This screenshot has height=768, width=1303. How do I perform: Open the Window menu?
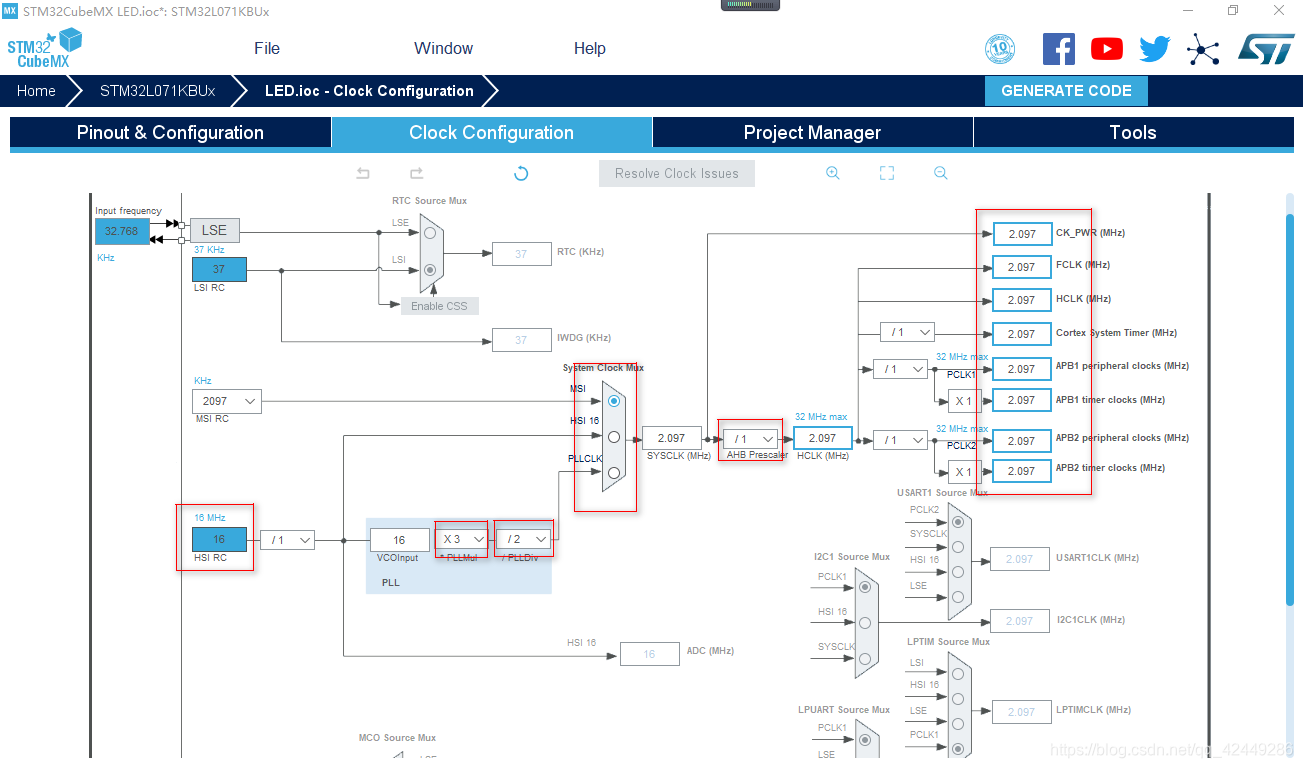(443, 48)
